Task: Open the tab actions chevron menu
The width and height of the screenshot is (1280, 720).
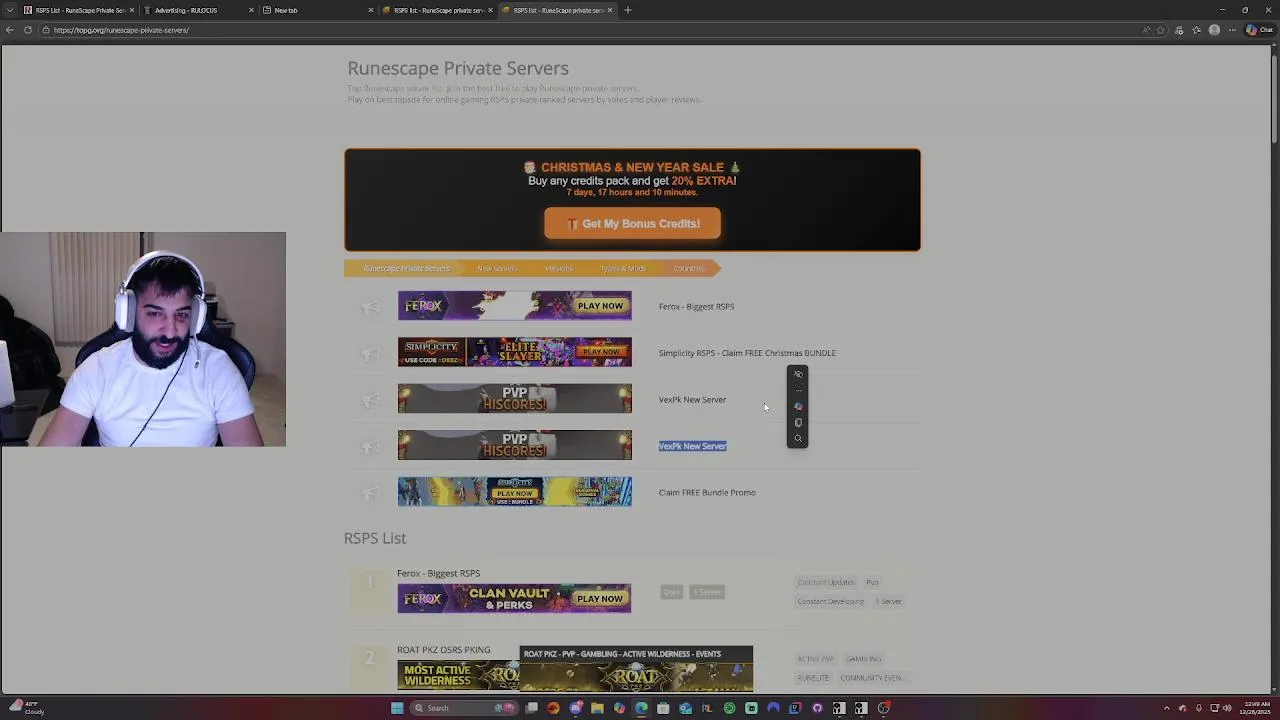Action: click(x=10, y=10)
